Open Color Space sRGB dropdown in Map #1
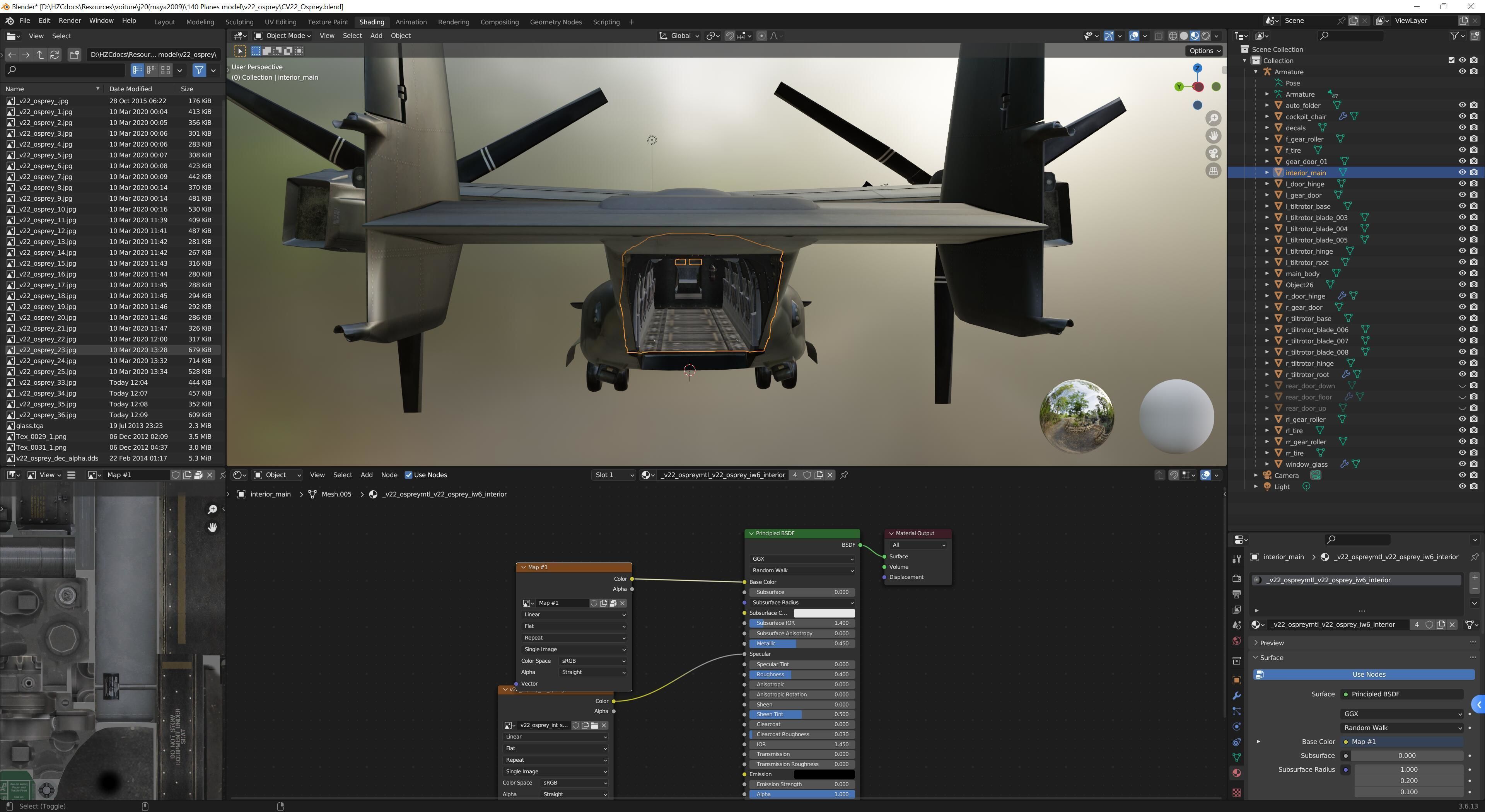 click(x=592, y=661)
